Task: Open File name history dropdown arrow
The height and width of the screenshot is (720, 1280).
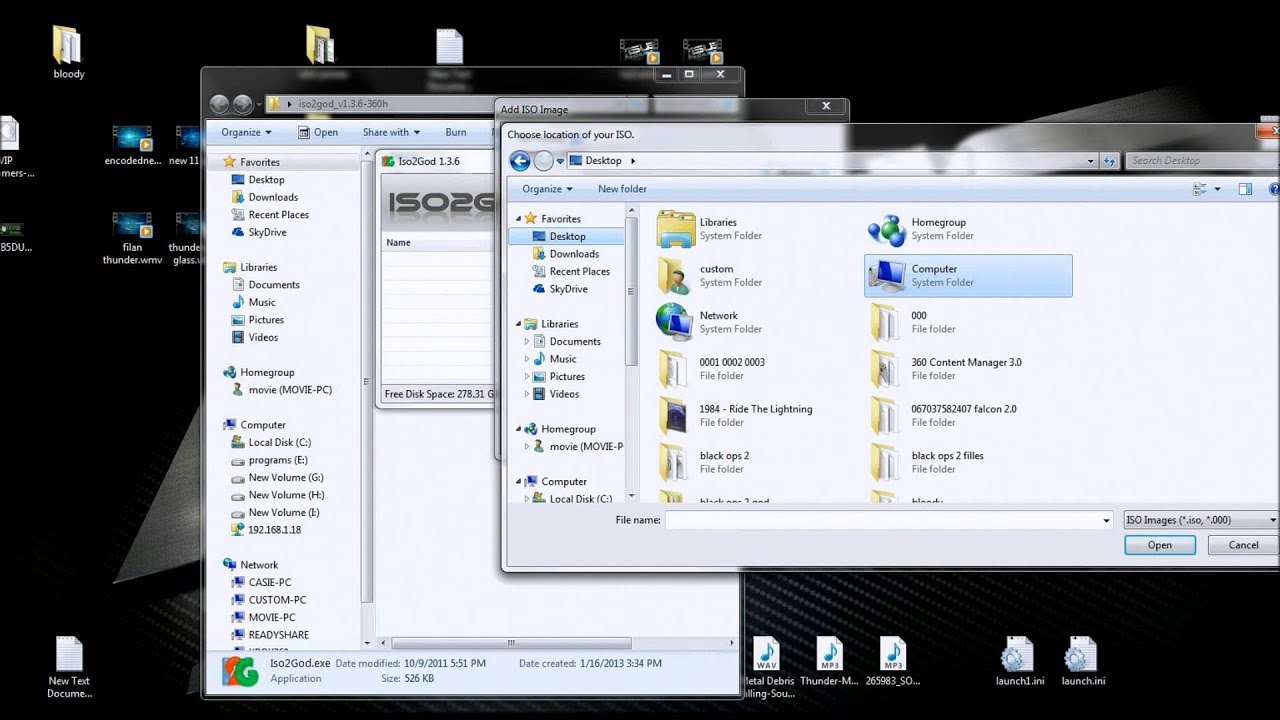Action: (1106, 520)
